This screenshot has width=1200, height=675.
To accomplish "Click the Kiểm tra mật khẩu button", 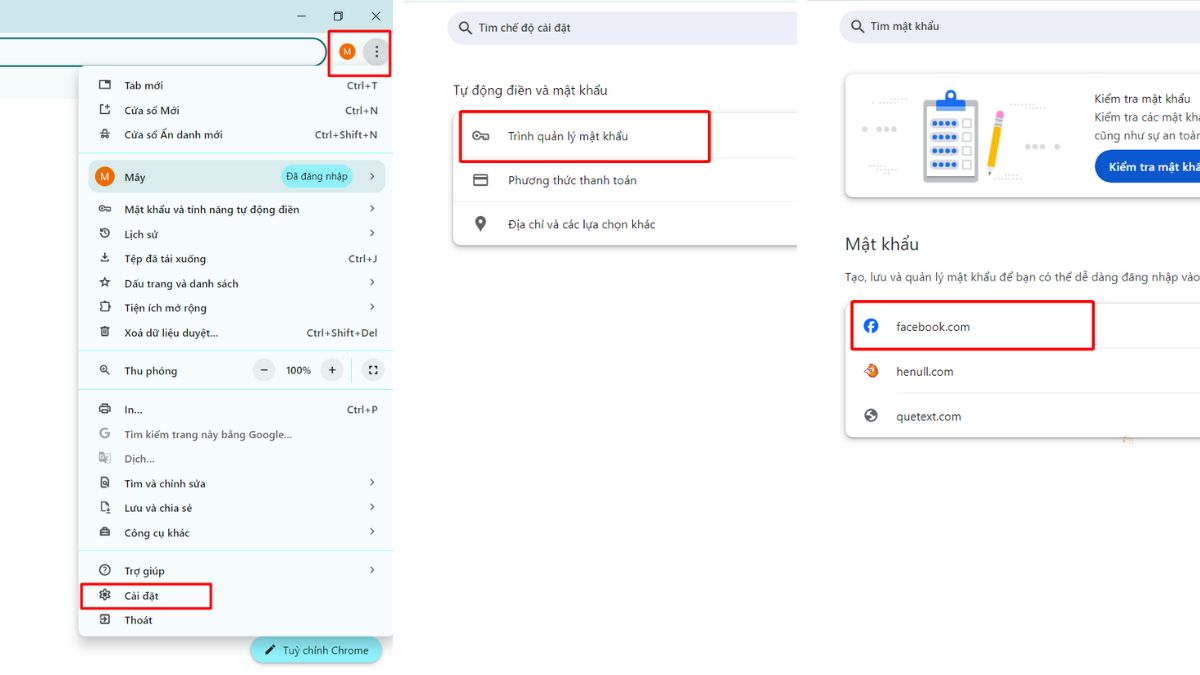I will tap(1150, 167).
